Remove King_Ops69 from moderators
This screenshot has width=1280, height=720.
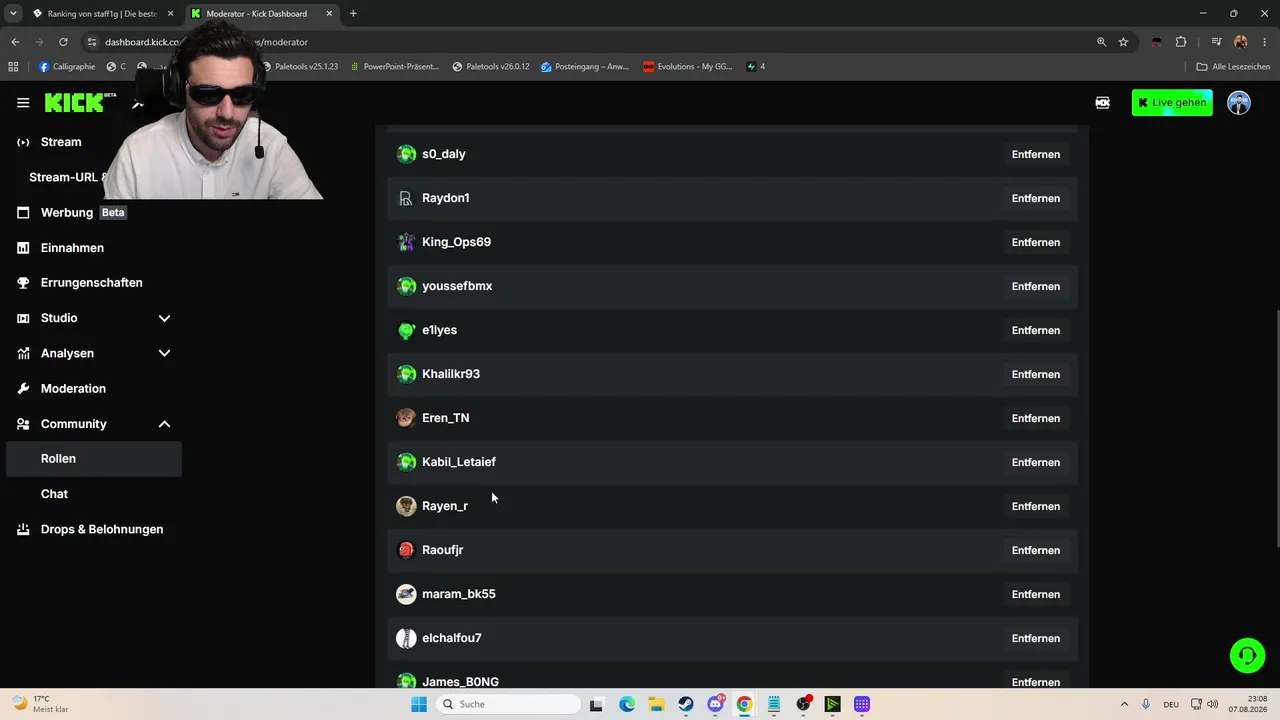click(1035, 242)
